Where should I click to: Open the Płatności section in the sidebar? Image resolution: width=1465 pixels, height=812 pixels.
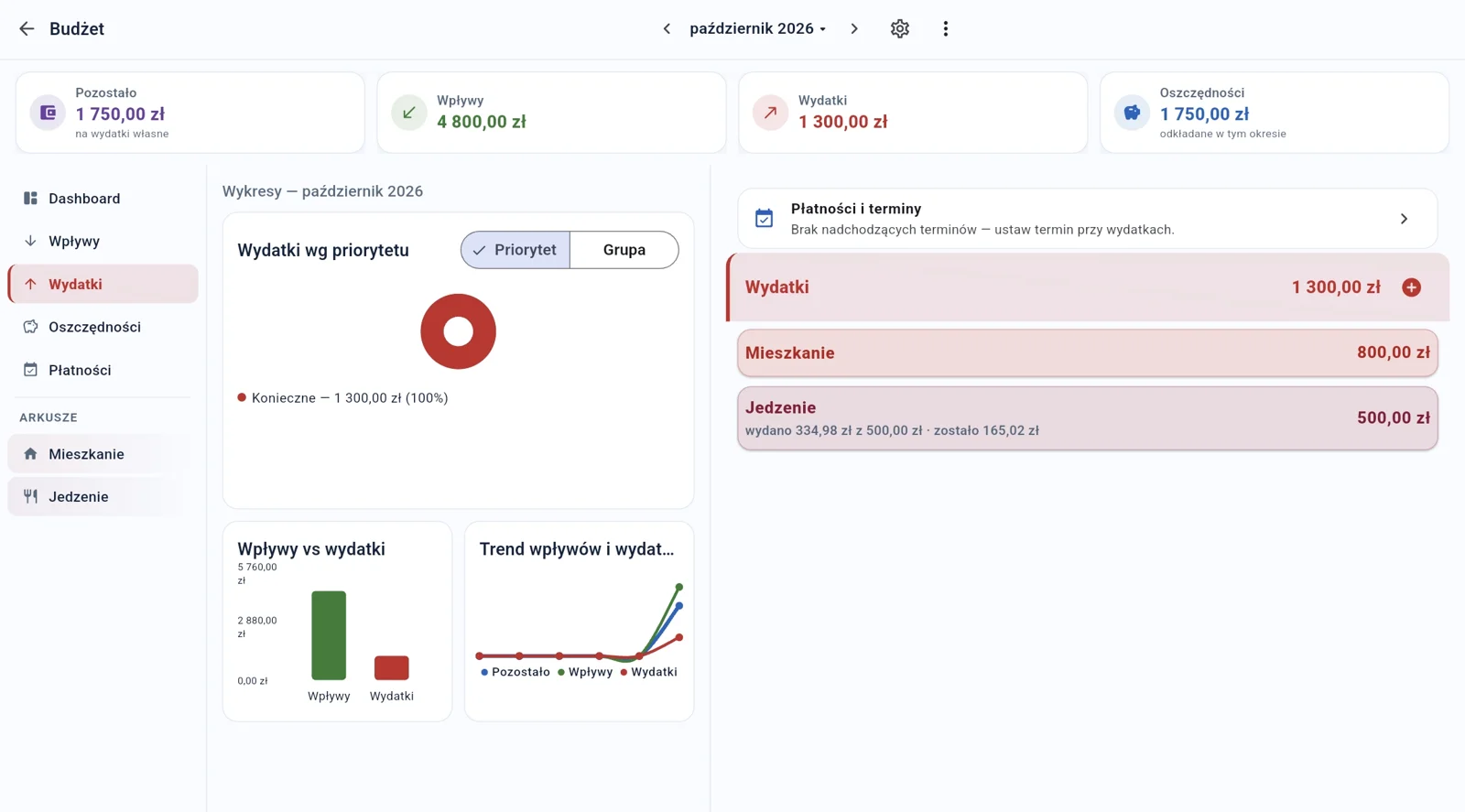pyautogui.click(x=103, y=370)
